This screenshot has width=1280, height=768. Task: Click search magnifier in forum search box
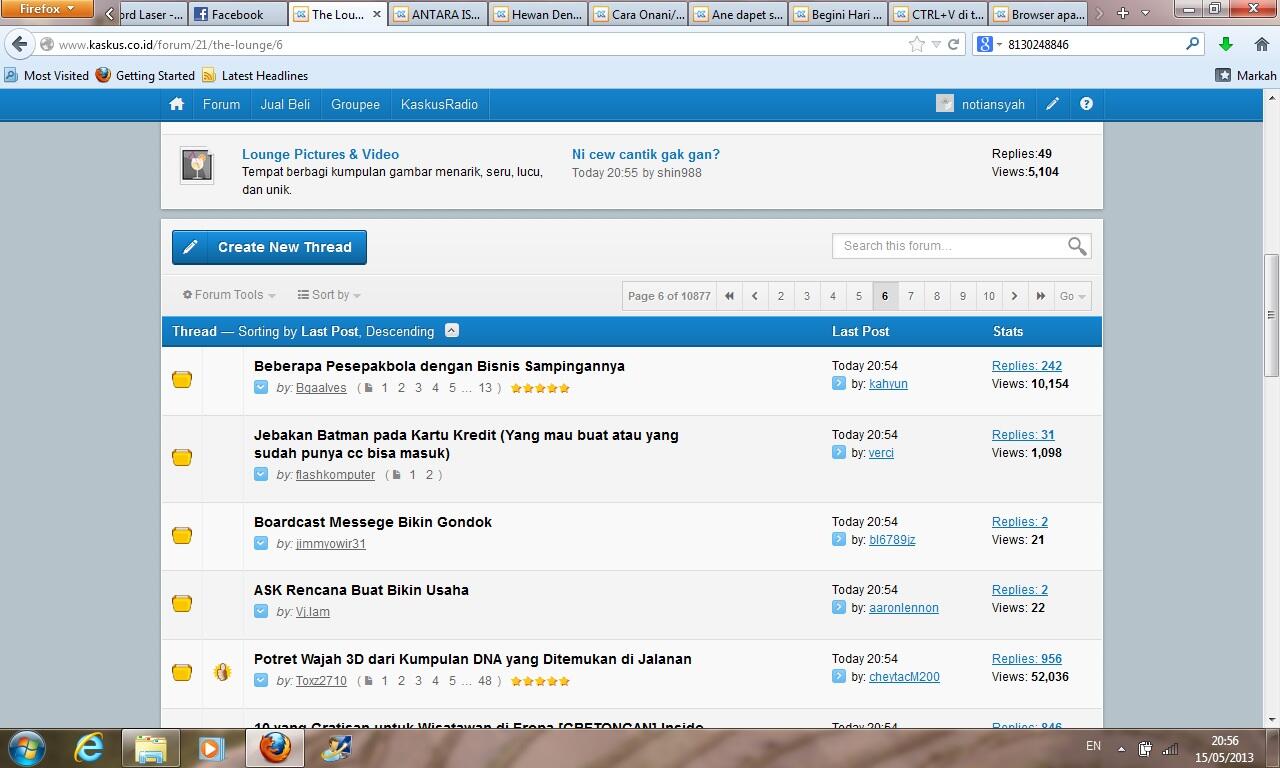click(1077, 246)
